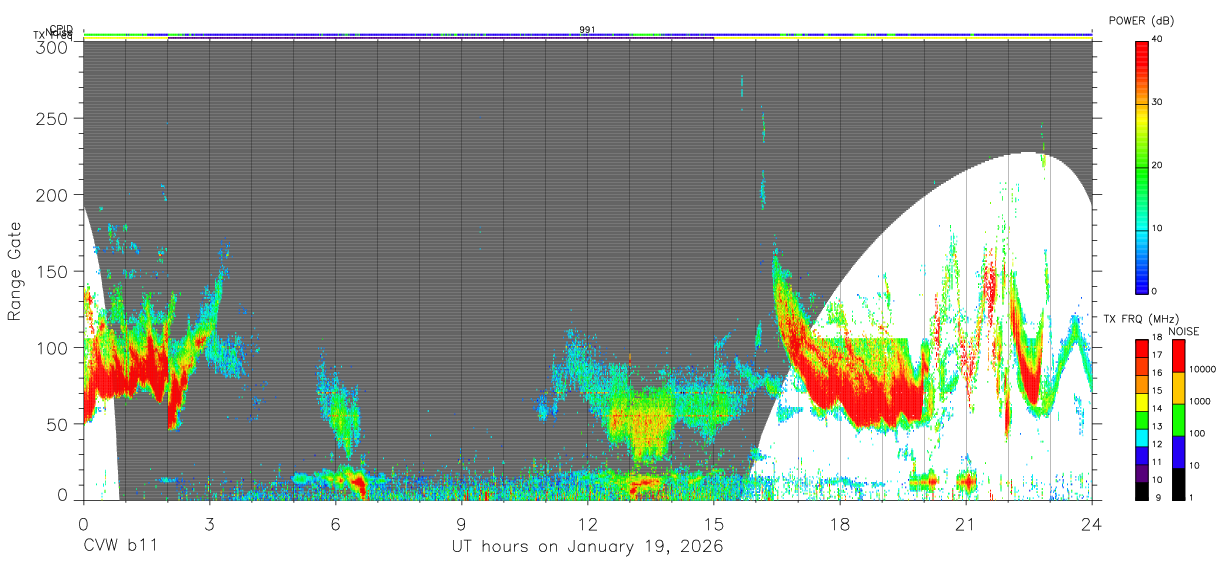Click the green 13-14 MHz frequency swatch

click(x=1141, y=420)
